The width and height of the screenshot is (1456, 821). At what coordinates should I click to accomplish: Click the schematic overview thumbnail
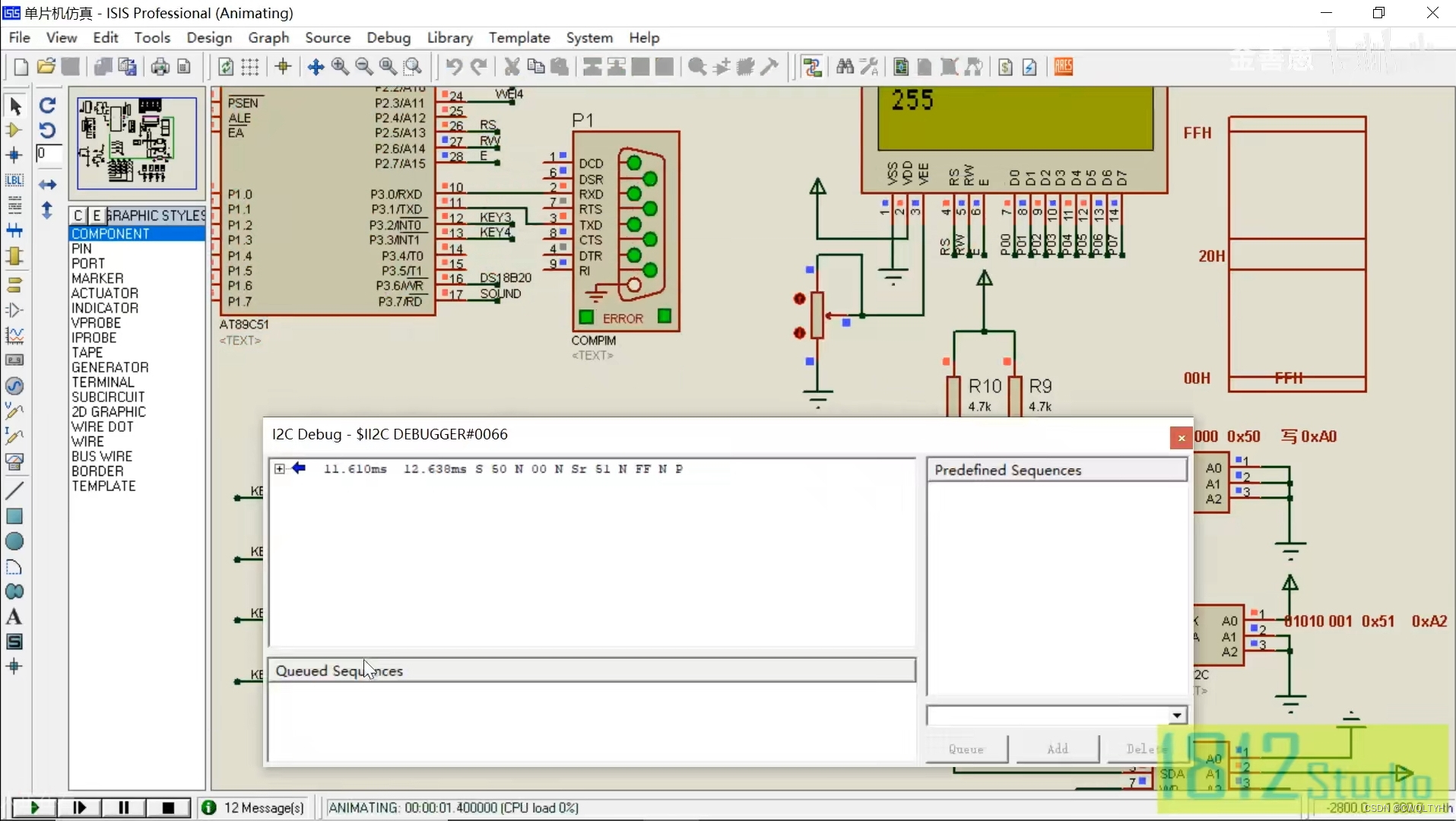[x=138, y=143]
